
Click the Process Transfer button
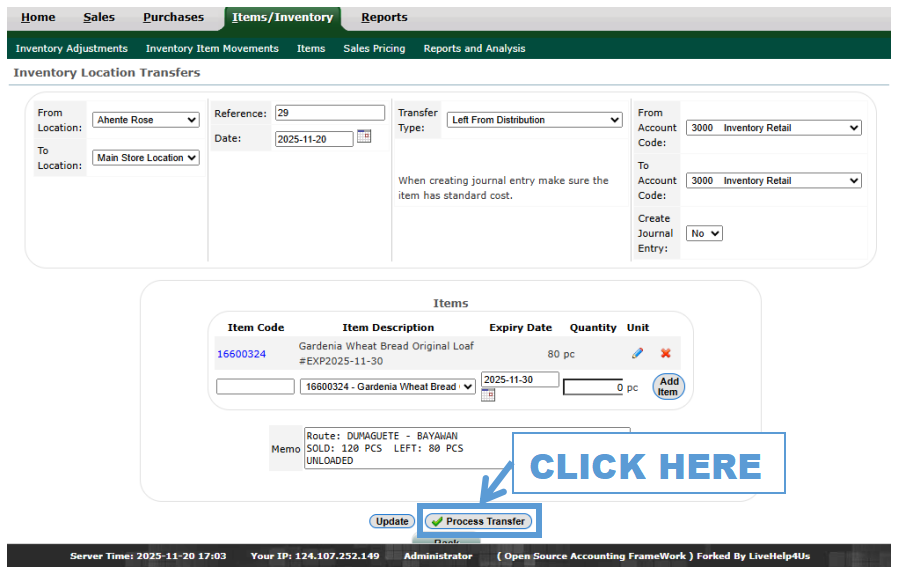[x=478, y=521]
